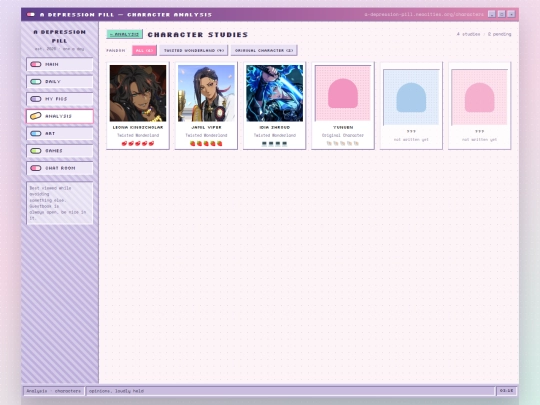Image resolution: width=540 pixels, height=405 pixels.
Task: Click the purple pill icon beside My Fics
Action: 36,99
